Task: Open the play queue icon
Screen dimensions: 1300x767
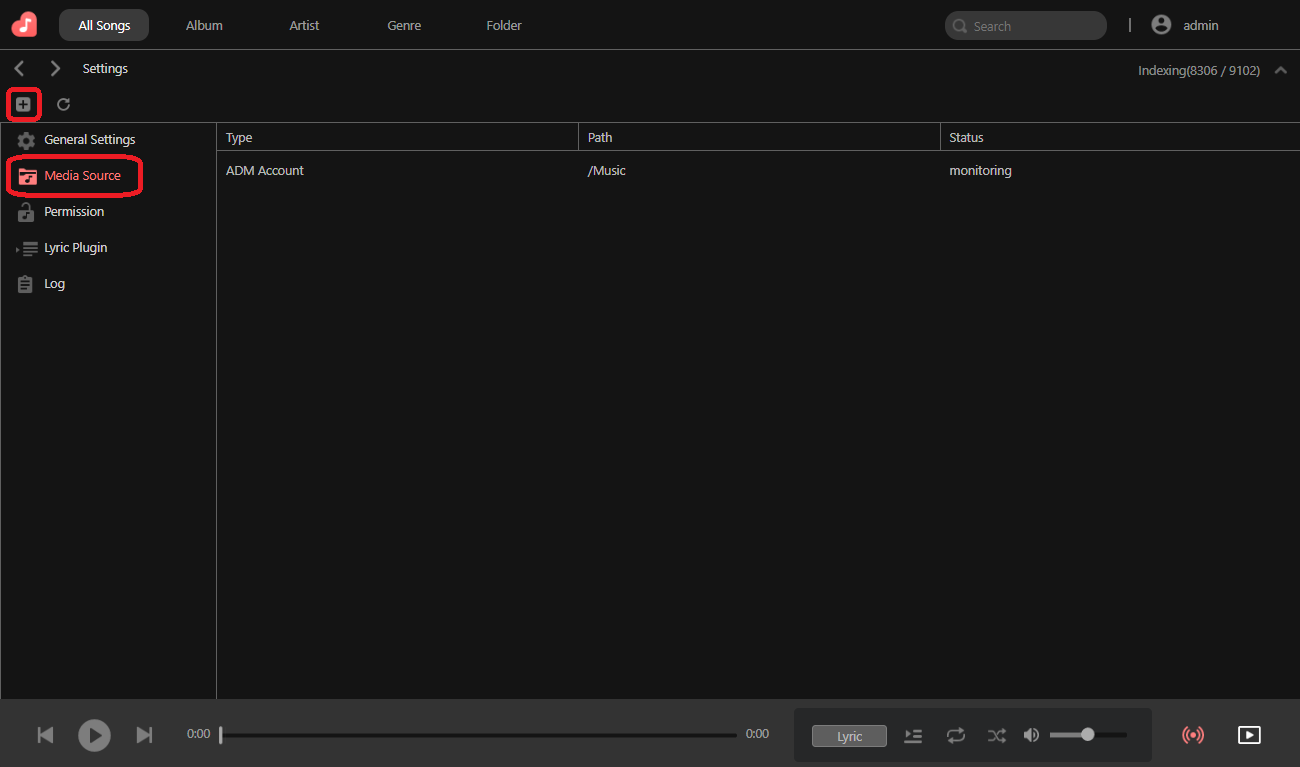Action: 913,736
